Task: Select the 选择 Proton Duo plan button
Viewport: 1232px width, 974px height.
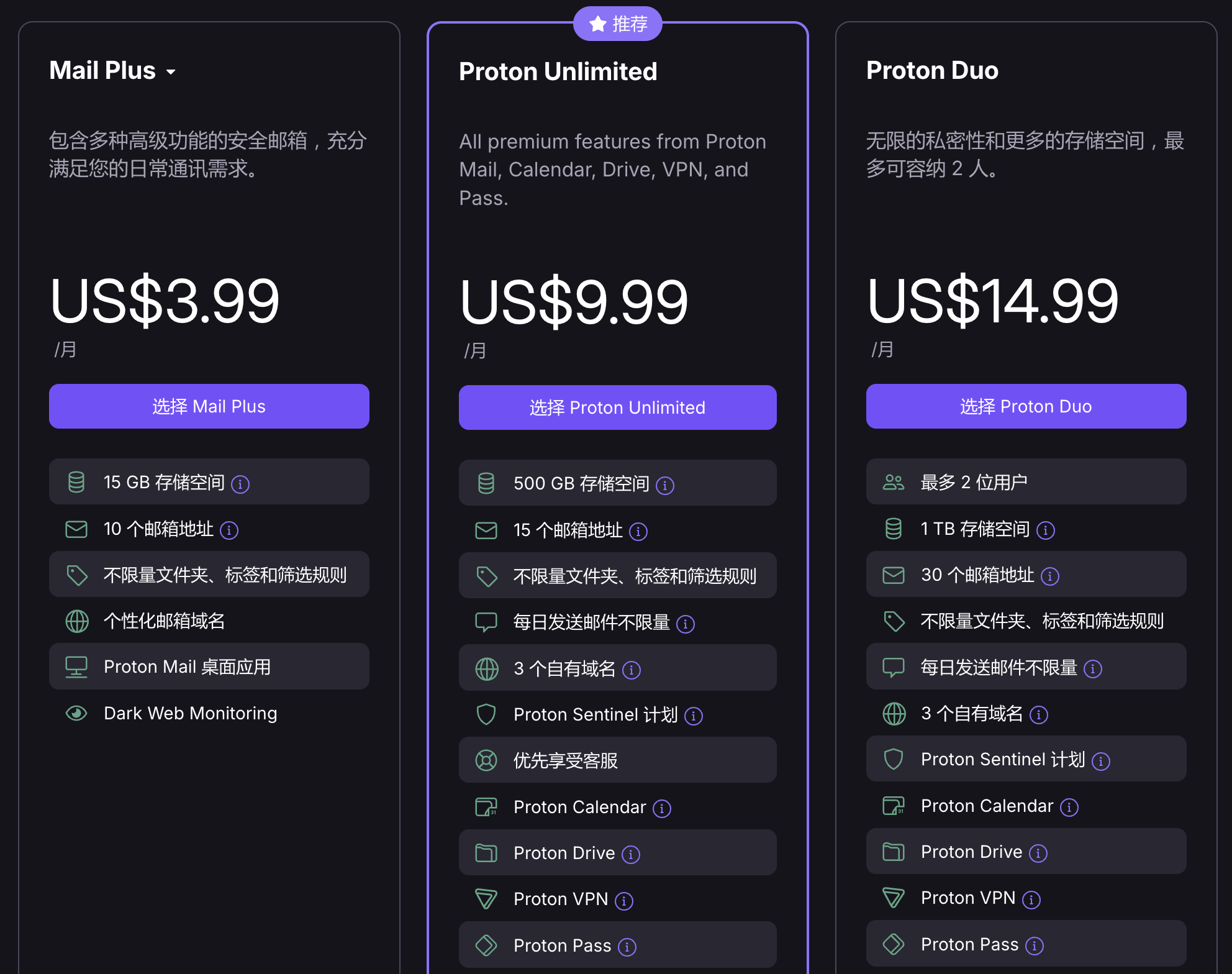Action: pyautogui.click(x=1026, y=406)
